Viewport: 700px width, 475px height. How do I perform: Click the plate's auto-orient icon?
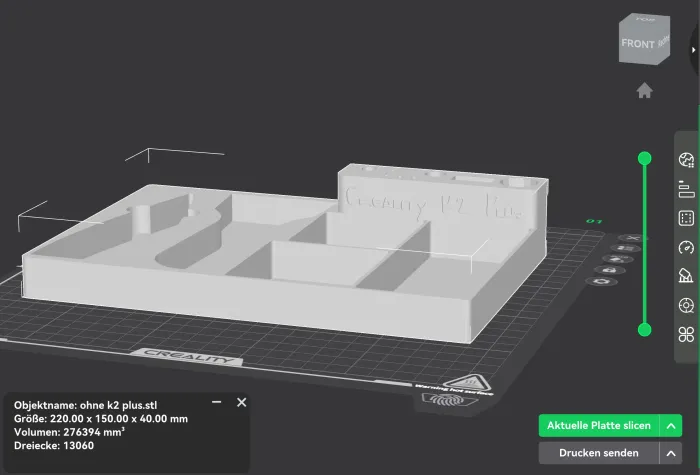point(618,259)
